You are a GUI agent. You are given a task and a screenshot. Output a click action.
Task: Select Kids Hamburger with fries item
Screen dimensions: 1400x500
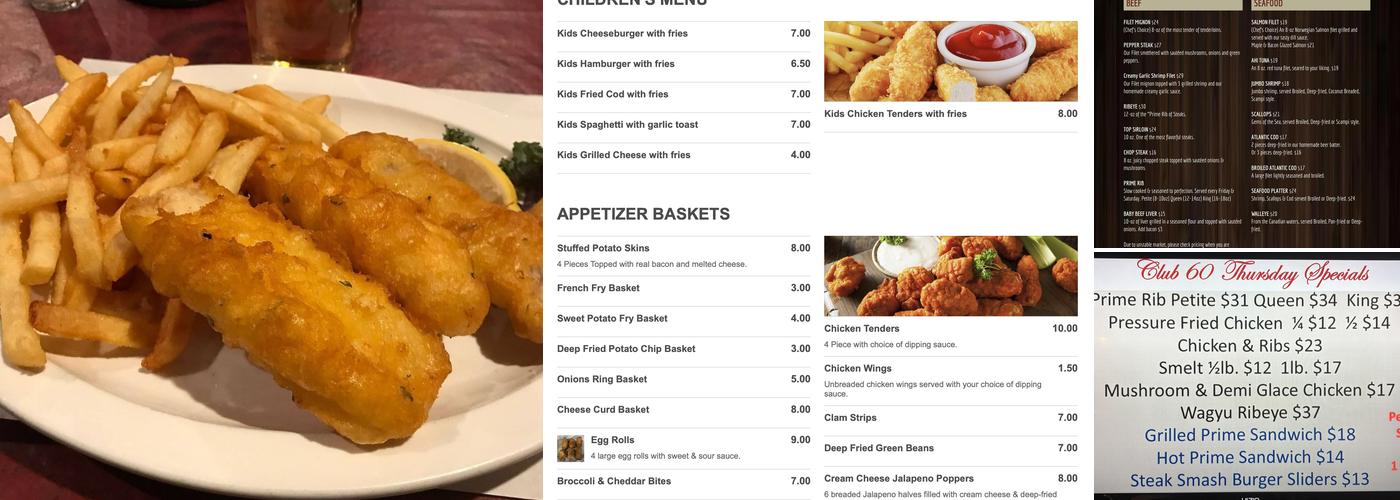[x=684, y=64]
